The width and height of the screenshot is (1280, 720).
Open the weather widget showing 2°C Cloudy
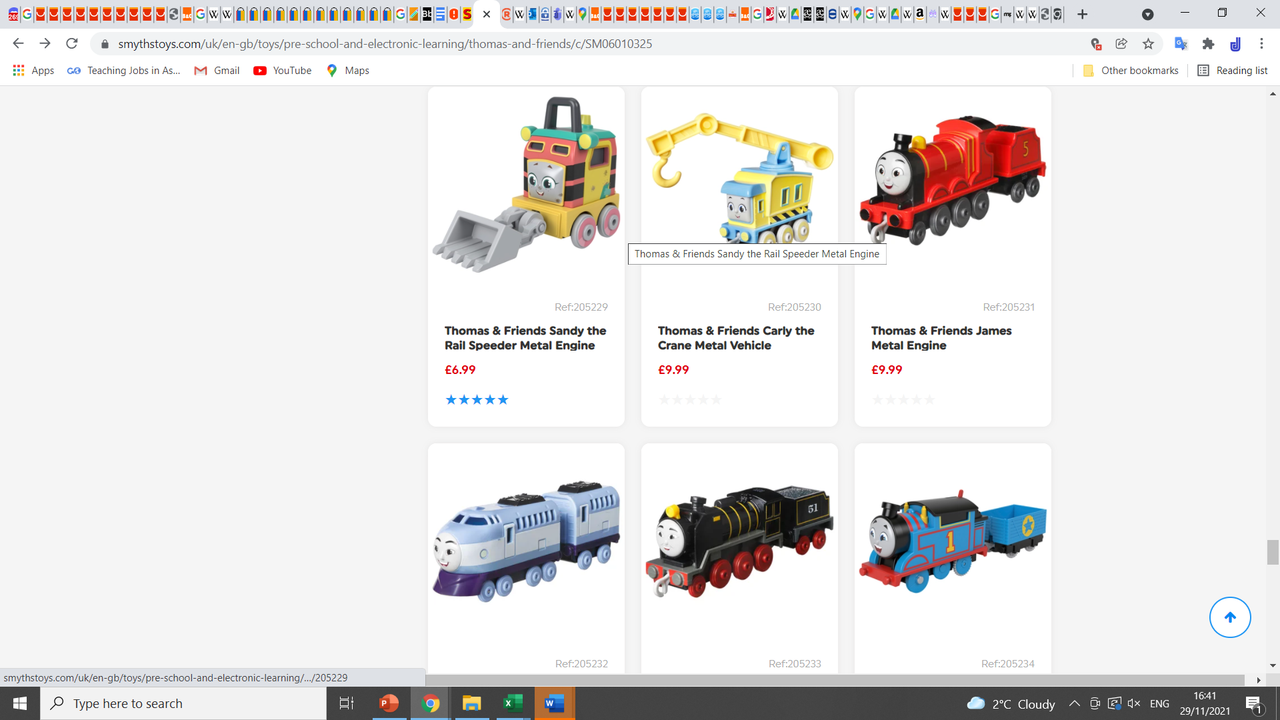(x=1011, y=704)
